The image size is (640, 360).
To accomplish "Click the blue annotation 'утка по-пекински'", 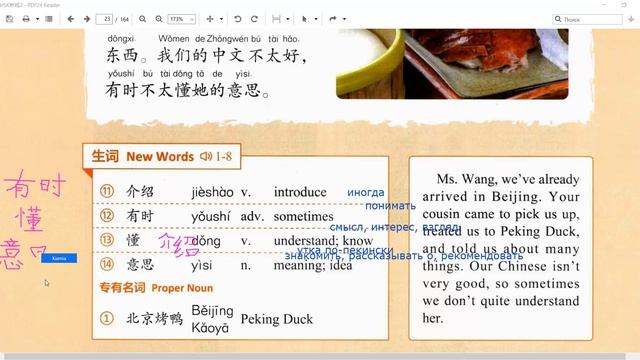I will (x=345, y=249).
